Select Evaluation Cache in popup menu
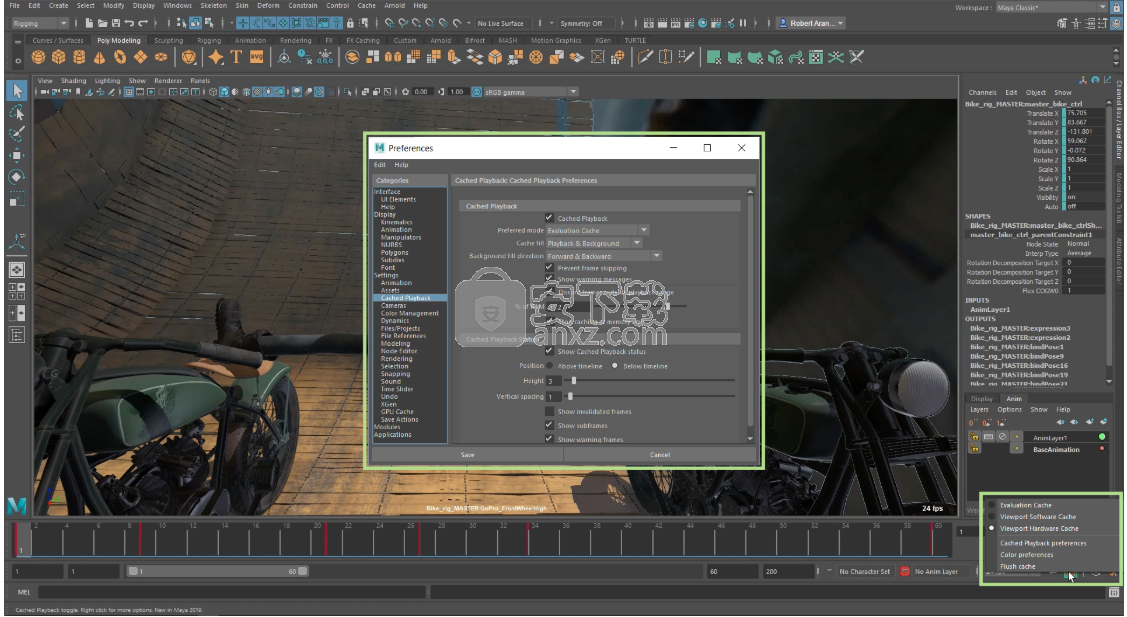Viewport: 1127px width, 617px height. (1025, 505)
